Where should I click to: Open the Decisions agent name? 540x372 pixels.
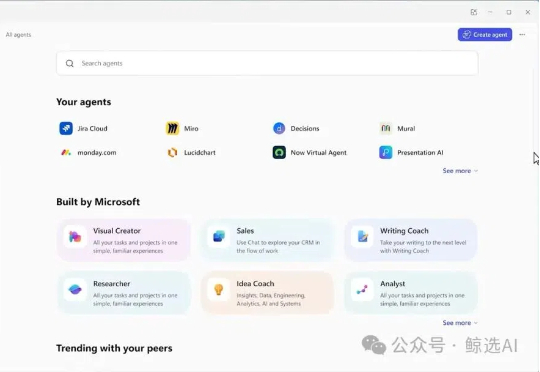click(x=305, y=128)
